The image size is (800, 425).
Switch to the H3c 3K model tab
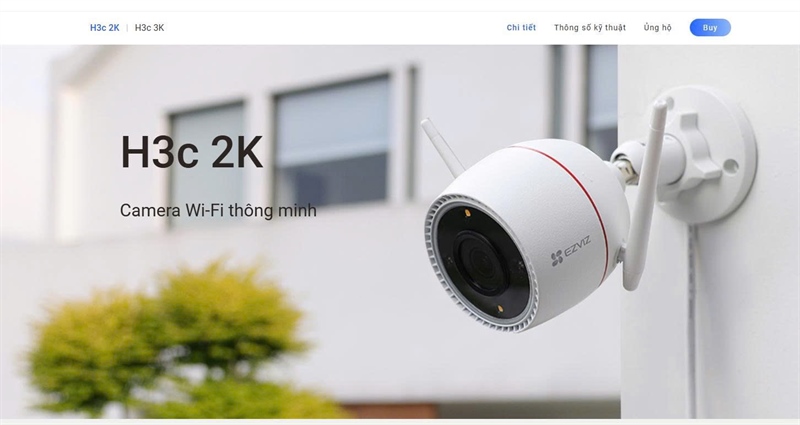point(149,28)
